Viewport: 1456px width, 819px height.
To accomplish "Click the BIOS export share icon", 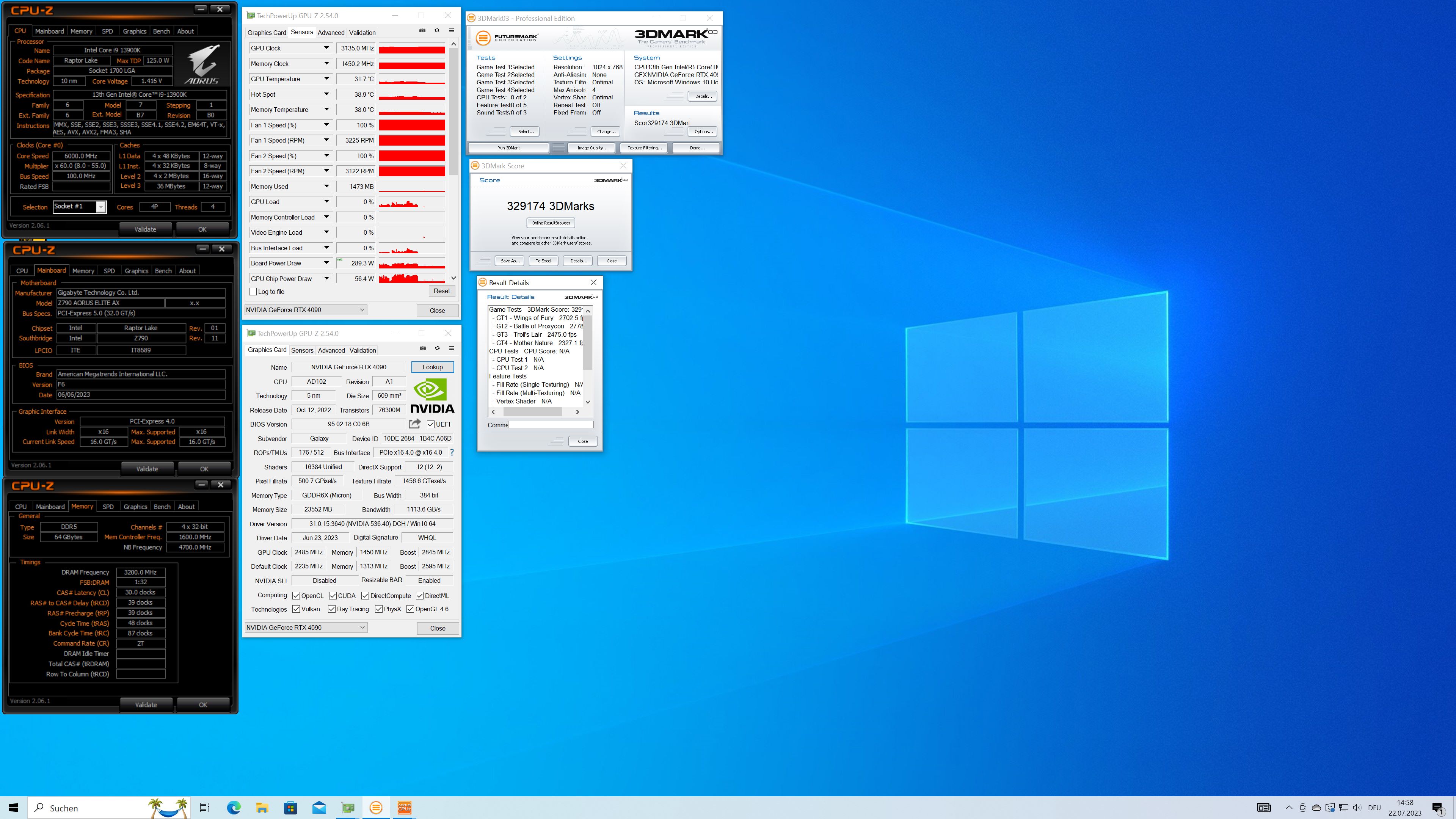I will point(415,424).
